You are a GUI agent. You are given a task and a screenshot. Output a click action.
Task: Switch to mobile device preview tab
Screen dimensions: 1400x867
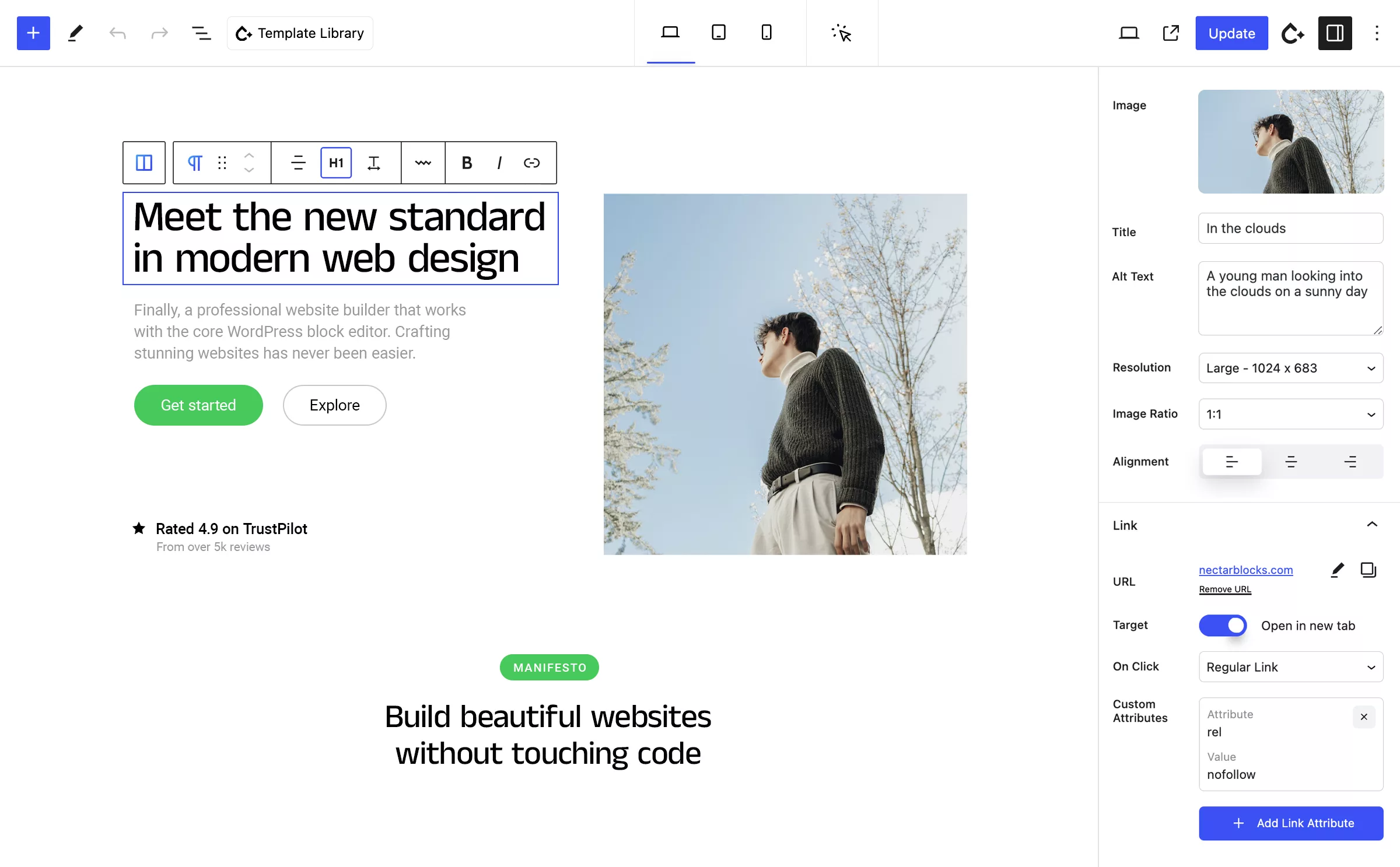tap(766, 33)
